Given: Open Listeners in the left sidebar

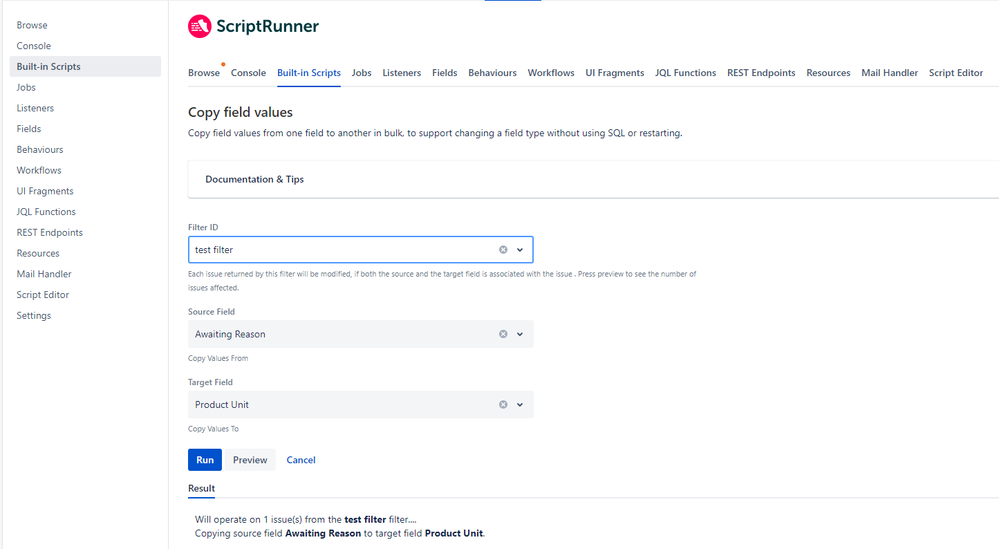Looking at the screenshot, I should (35, 108).
